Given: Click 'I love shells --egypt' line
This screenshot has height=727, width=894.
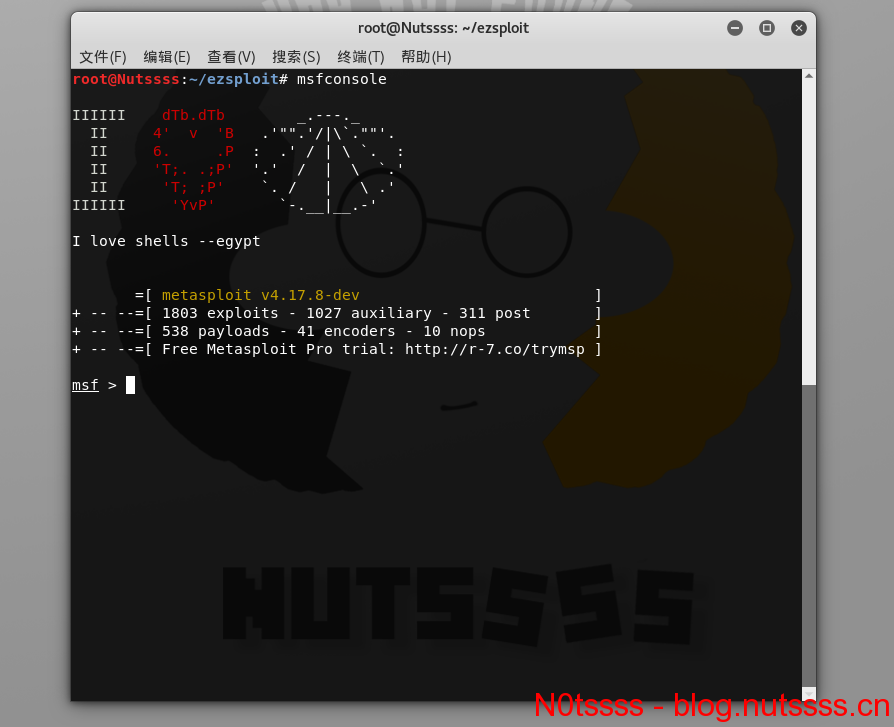Looking at the screenshot, I should 166,241.
